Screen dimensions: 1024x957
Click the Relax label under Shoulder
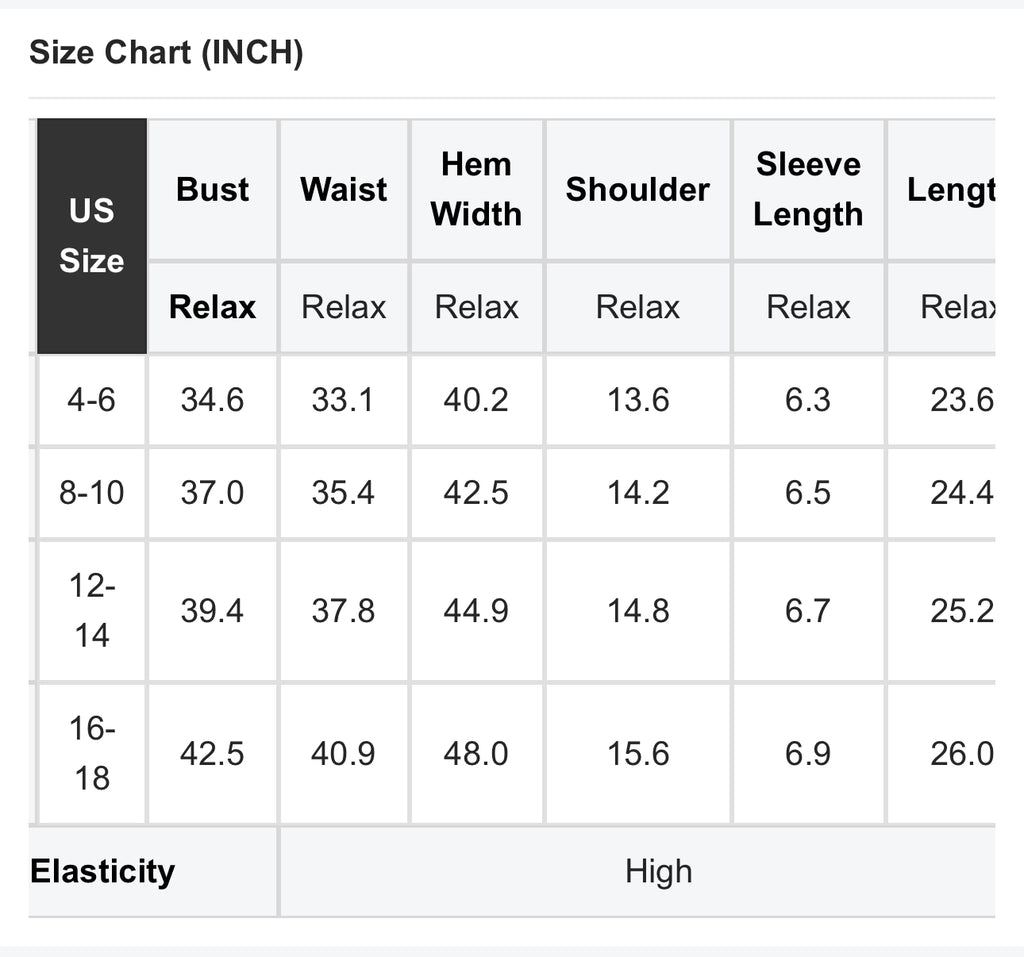637,307
